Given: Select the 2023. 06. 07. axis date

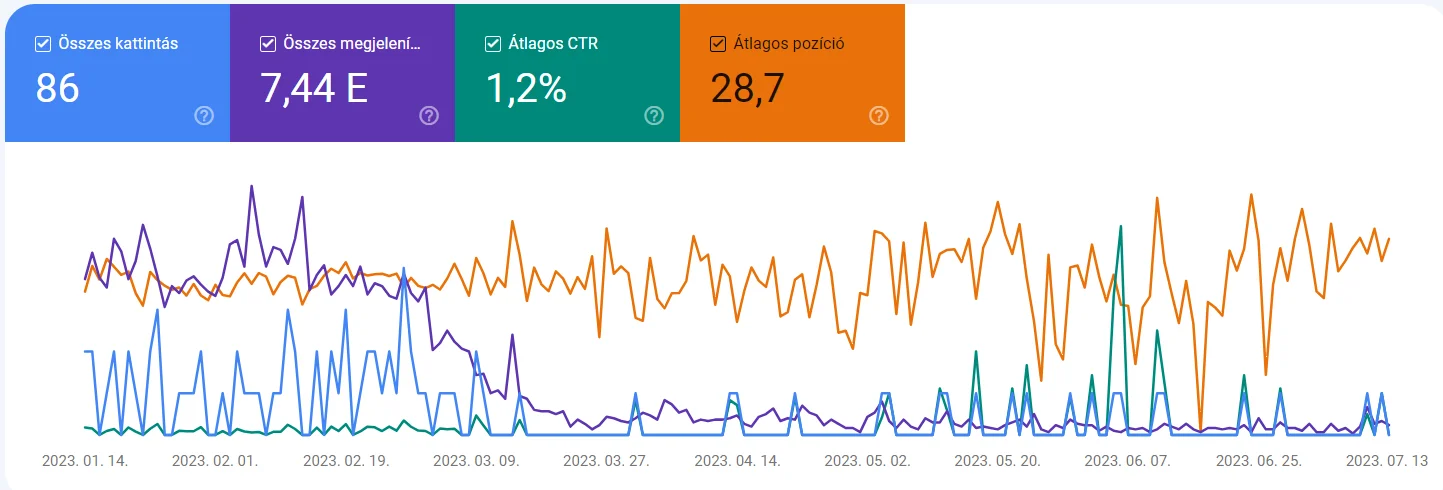Looking at the screenshot, I should 1128,461.
